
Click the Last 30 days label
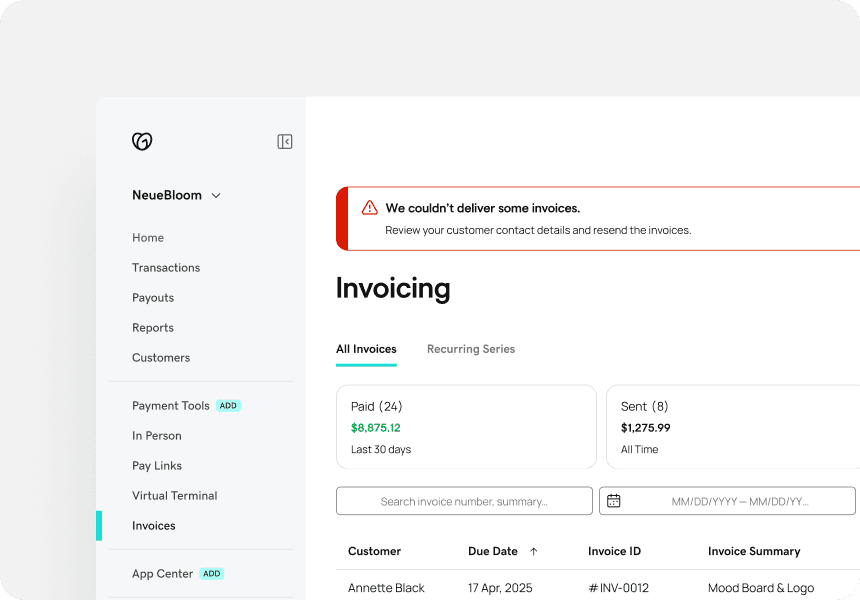381,450
